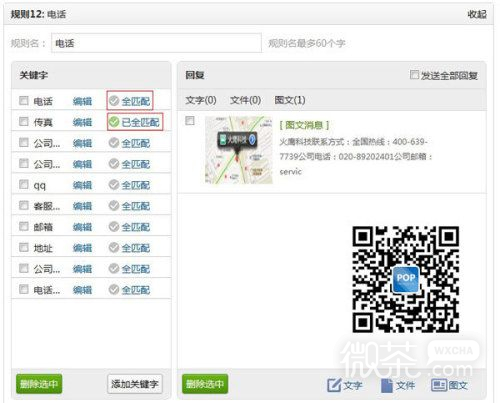
Task: Click 编辑 link for keyword 邮箱
Action: (82, 227)
